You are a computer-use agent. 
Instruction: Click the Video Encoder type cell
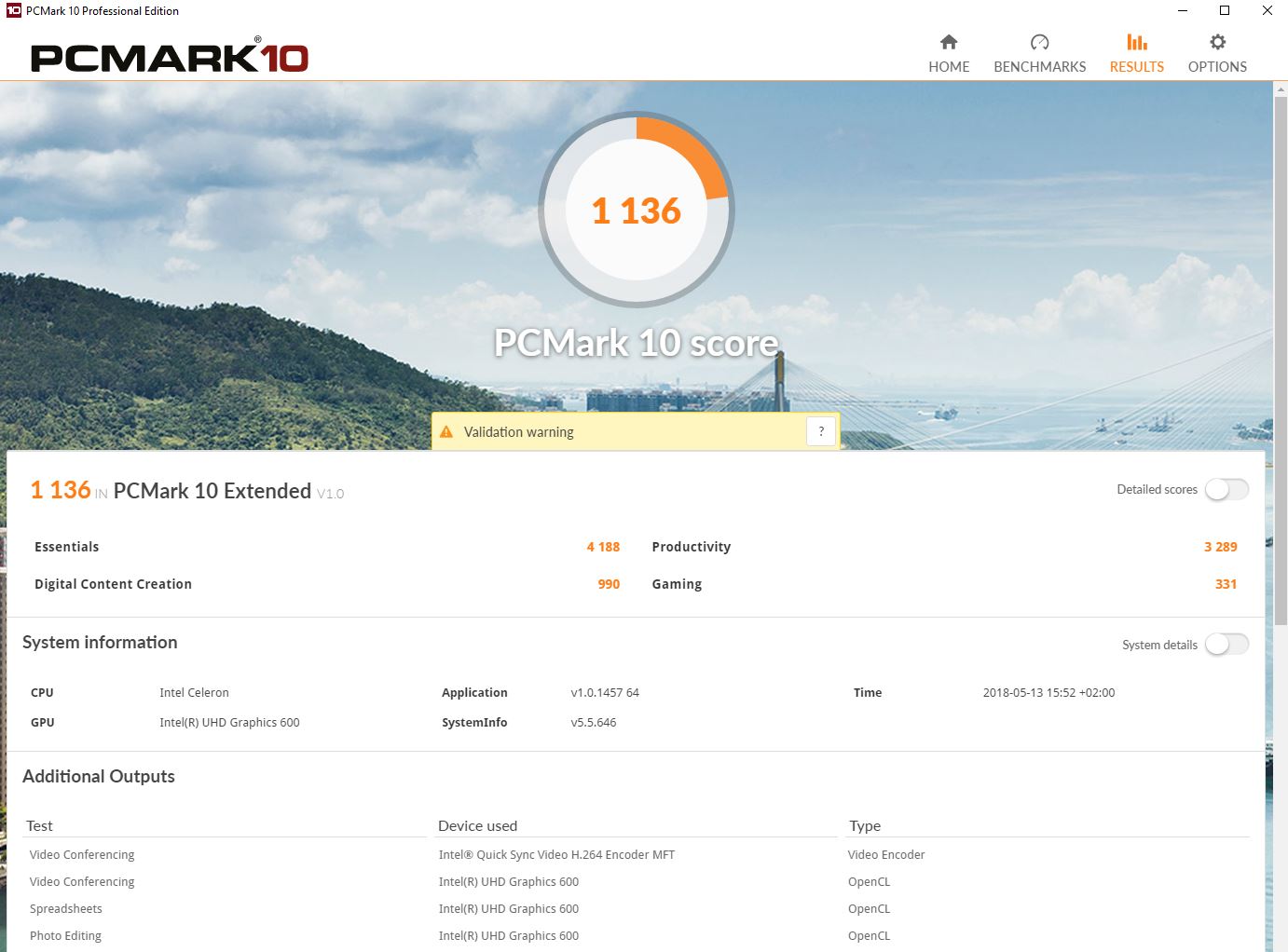pos(886,854)
